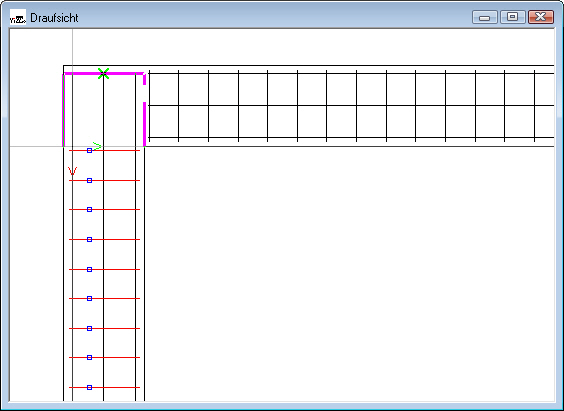Open the Draufsicht window icon menu
The width and height of the screenshot is (564, 411).
[x=18, y=18]
